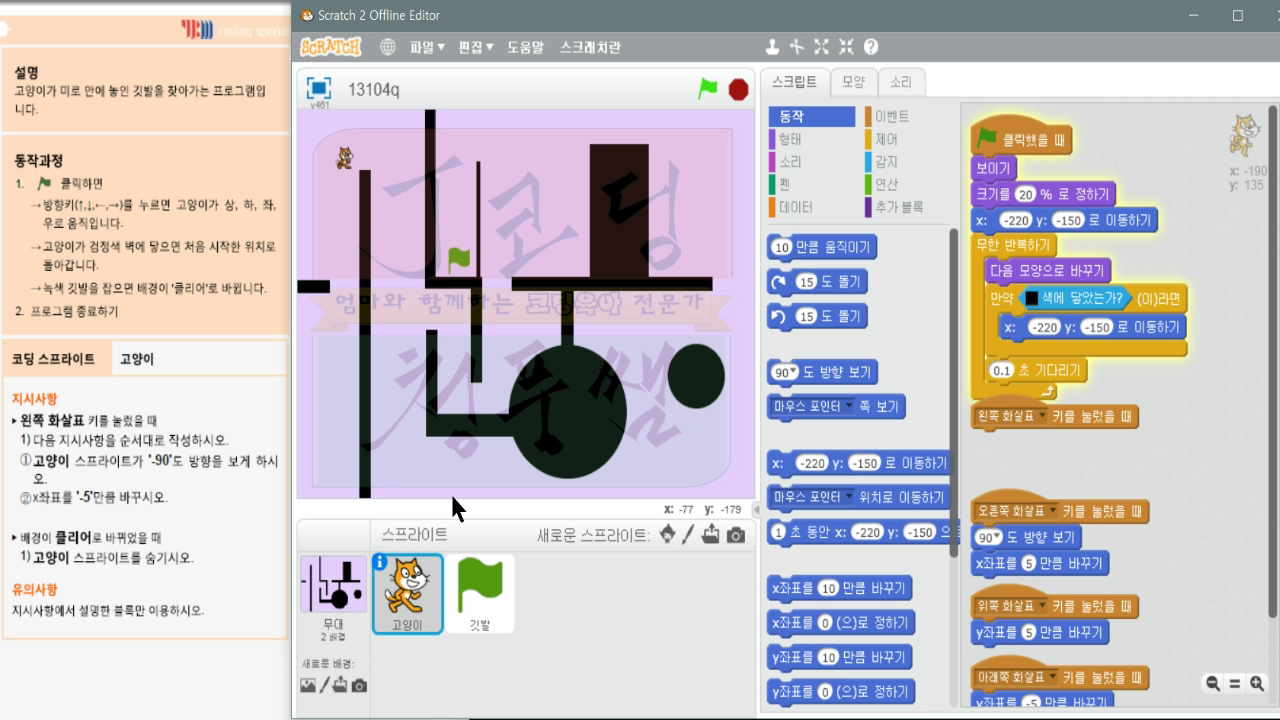1280x720 pixels.
Task: Select the stamp duplicate tool in the toolbar
Action: click(x=772, y=46)
